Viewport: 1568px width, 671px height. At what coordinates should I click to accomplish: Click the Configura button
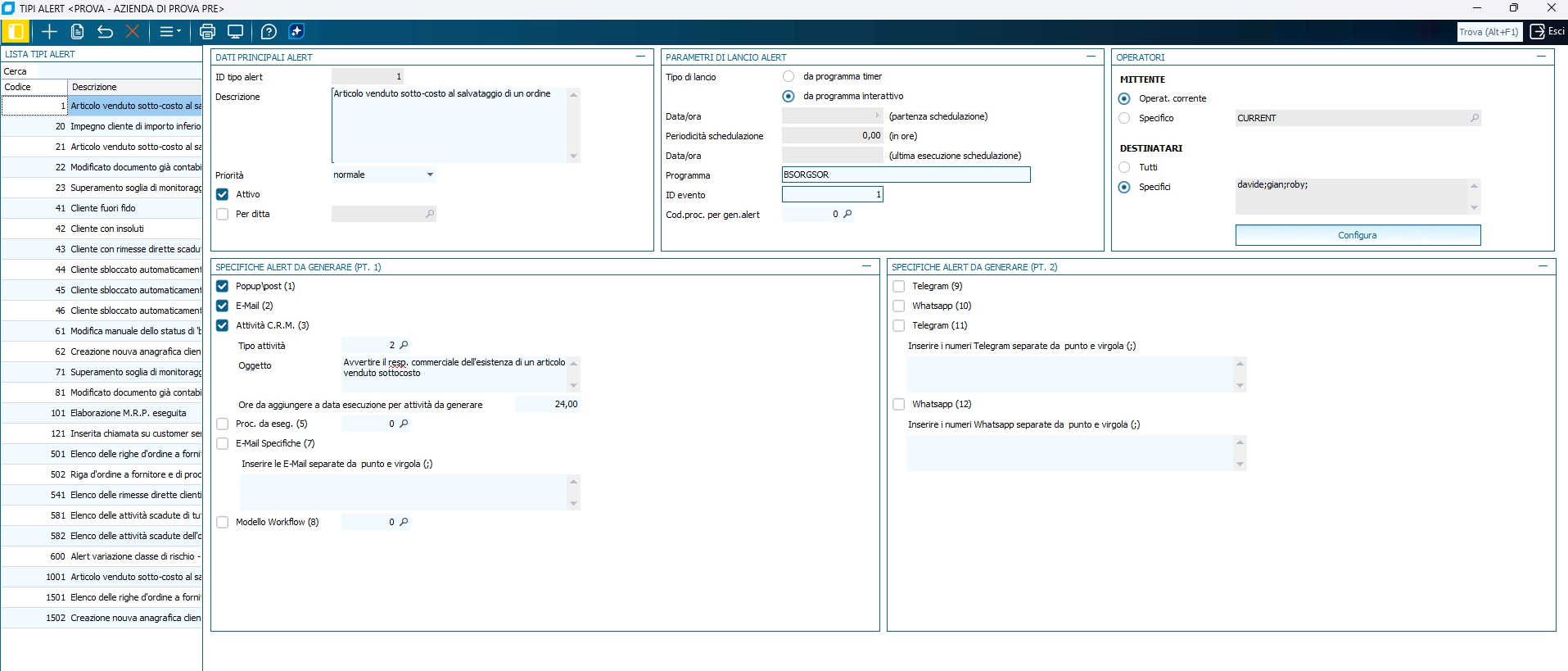tap(1358, 235)
